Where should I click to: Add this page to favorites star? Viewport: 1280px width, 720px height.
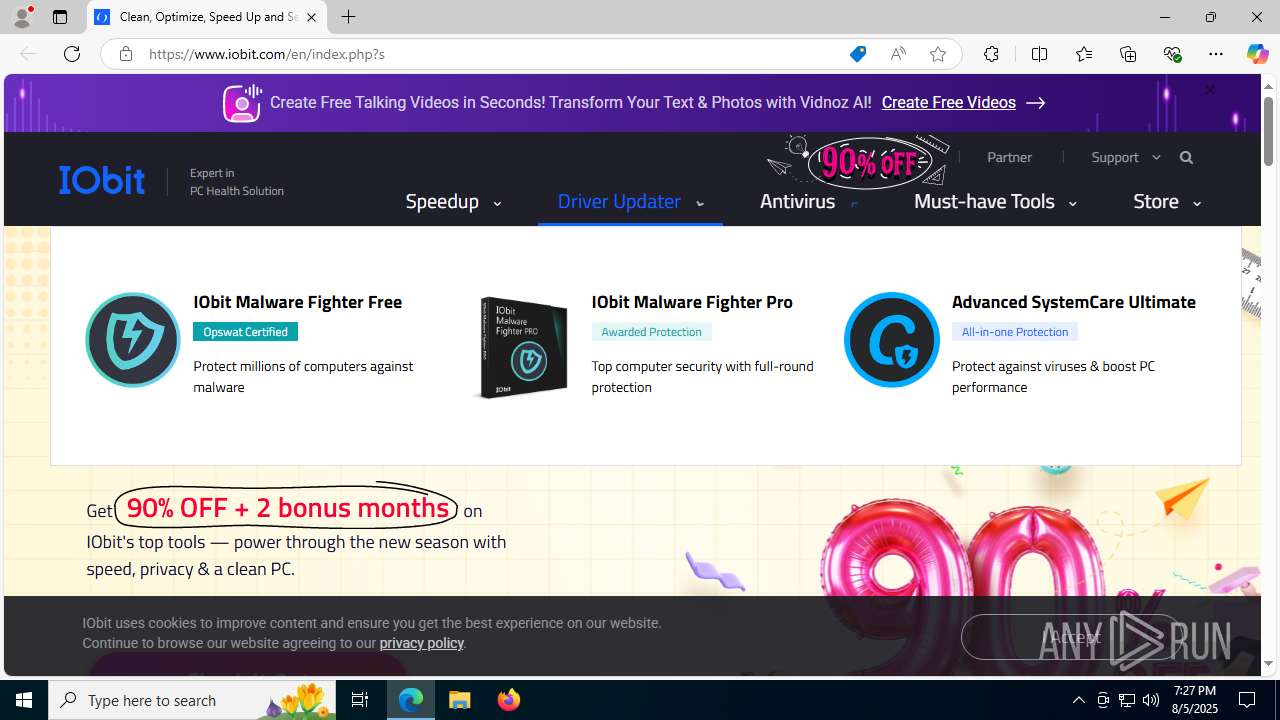938,54
